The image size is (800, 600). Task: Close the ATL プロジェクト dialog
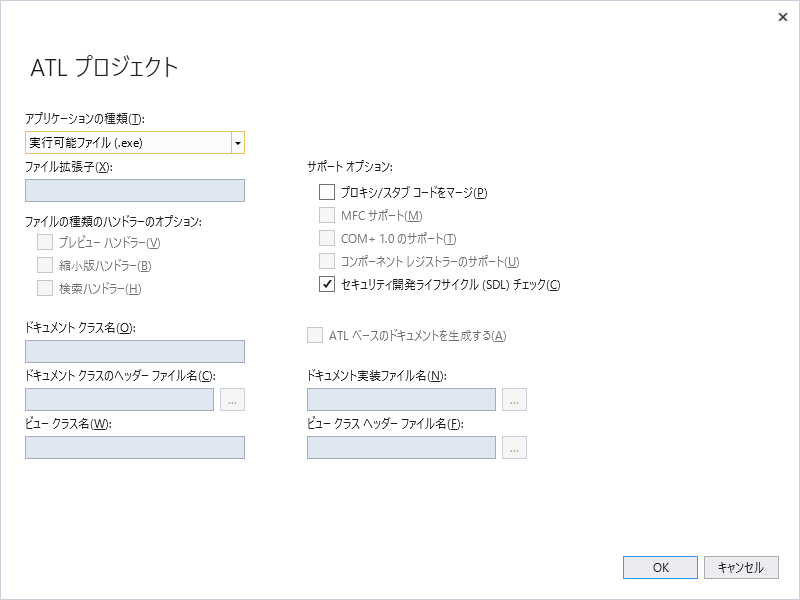point(783,17)
